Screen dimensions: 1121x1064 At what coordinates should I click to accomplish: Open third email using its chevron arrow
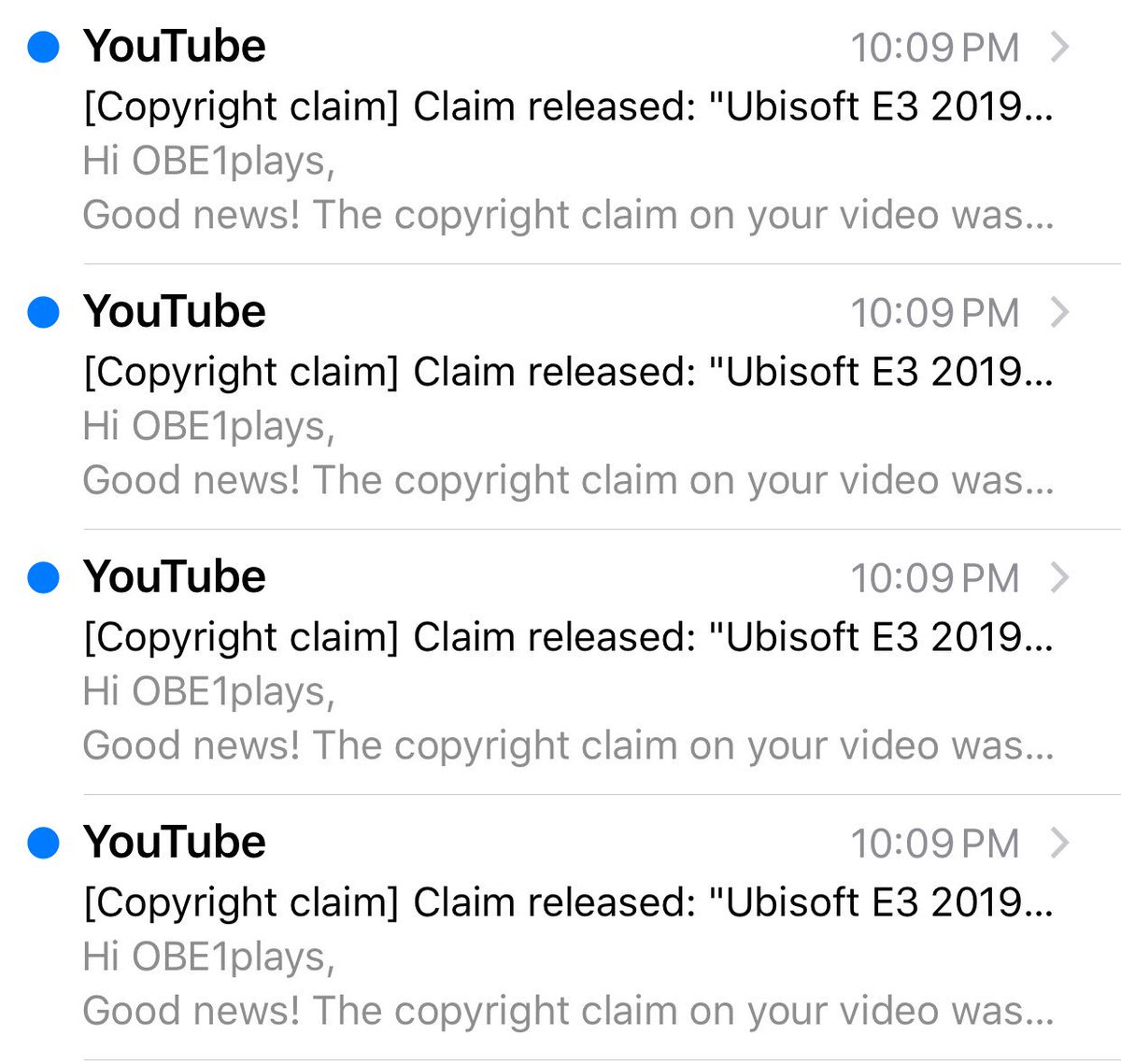point(1059,577)
